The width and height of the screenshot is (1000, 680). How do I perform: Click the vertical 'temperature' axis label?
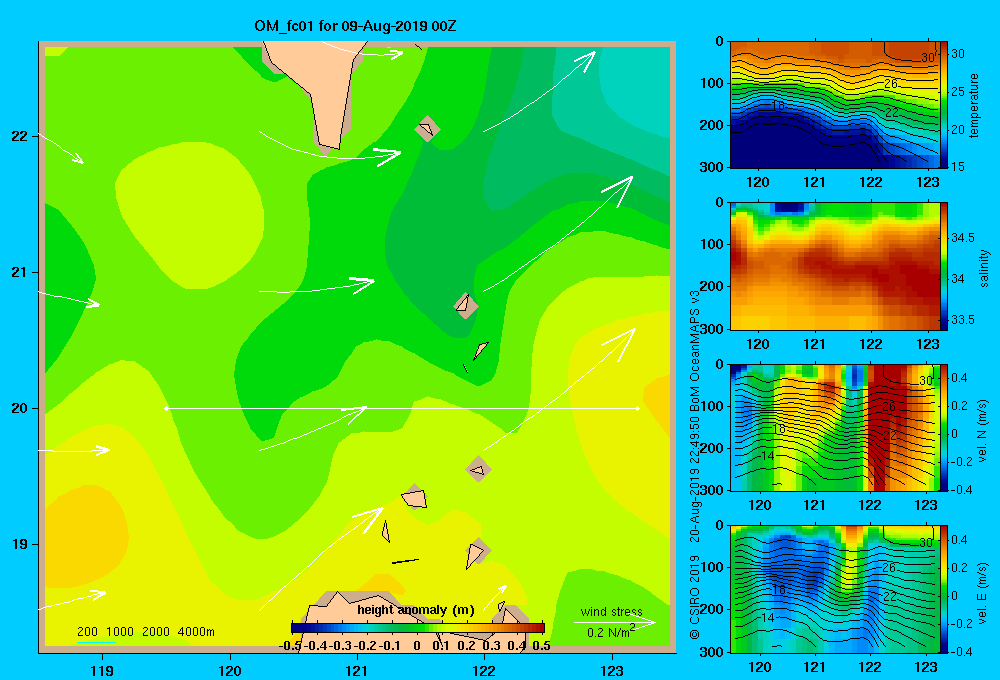[974, 105]
